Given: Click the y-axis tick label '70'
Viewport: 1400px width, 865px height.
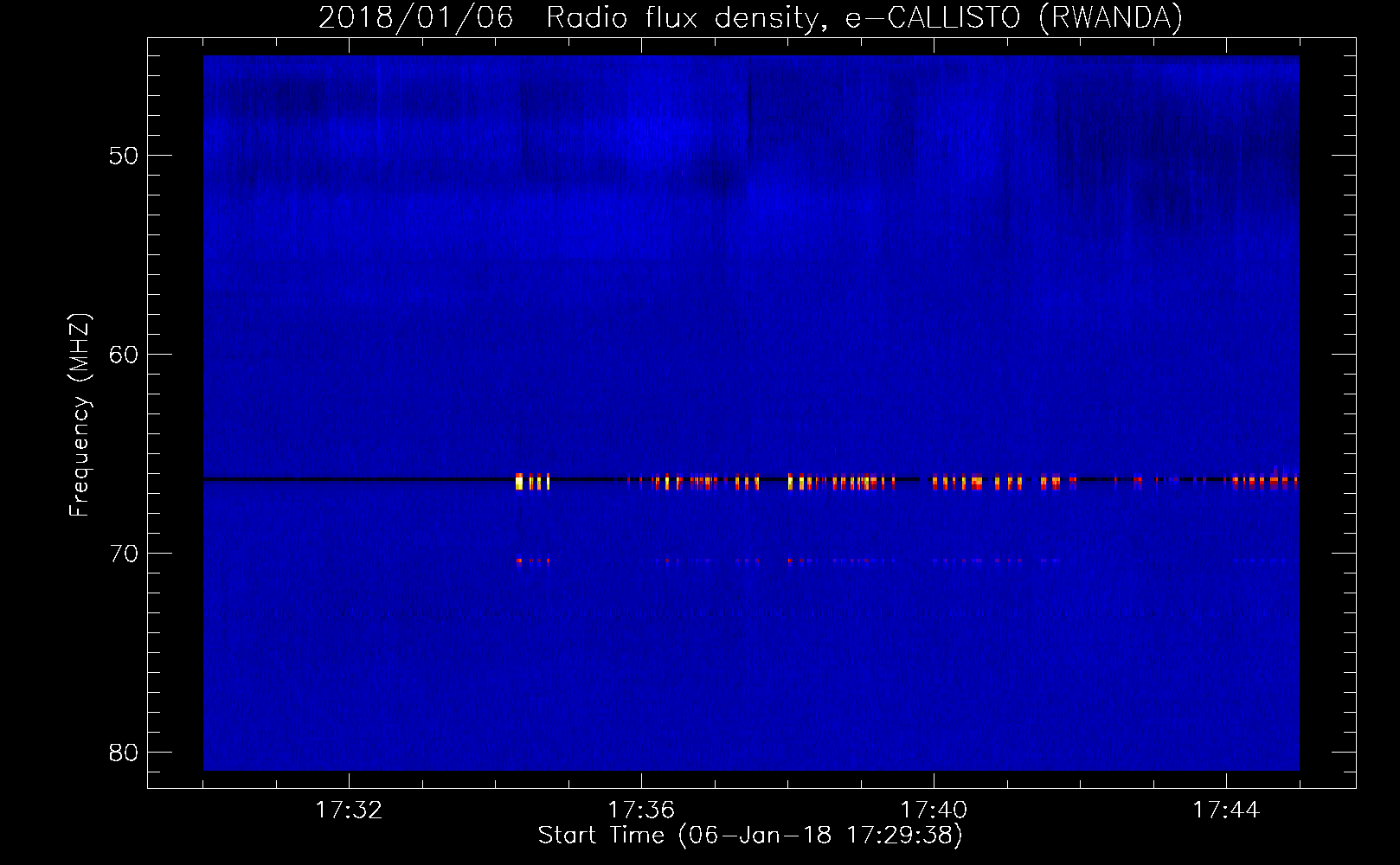Looking at the screenshot, I should coord(124,554).
